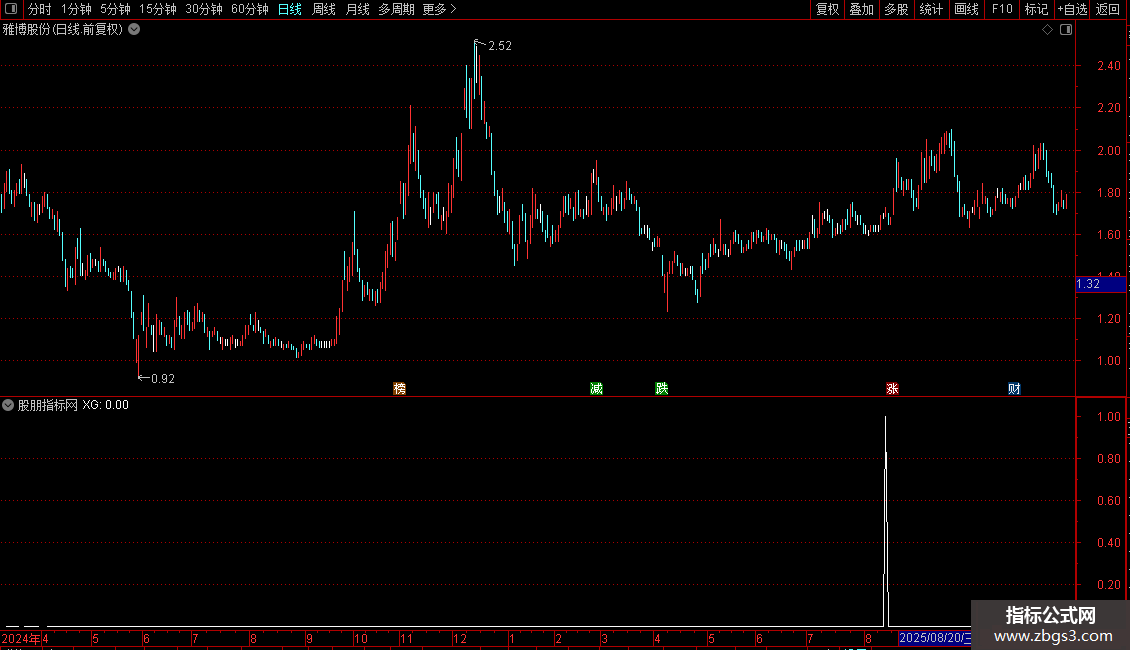
Task: Switch to 周线 weekly chart
Action: (x=324, y=9)
